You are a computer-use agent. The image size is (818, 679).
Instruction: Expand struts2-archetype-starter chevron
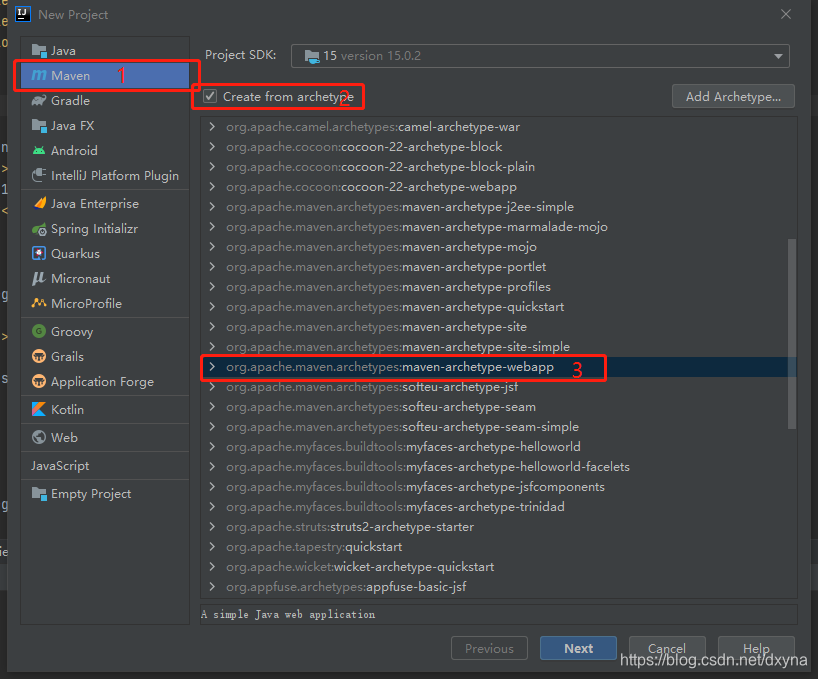coord(212,527)
